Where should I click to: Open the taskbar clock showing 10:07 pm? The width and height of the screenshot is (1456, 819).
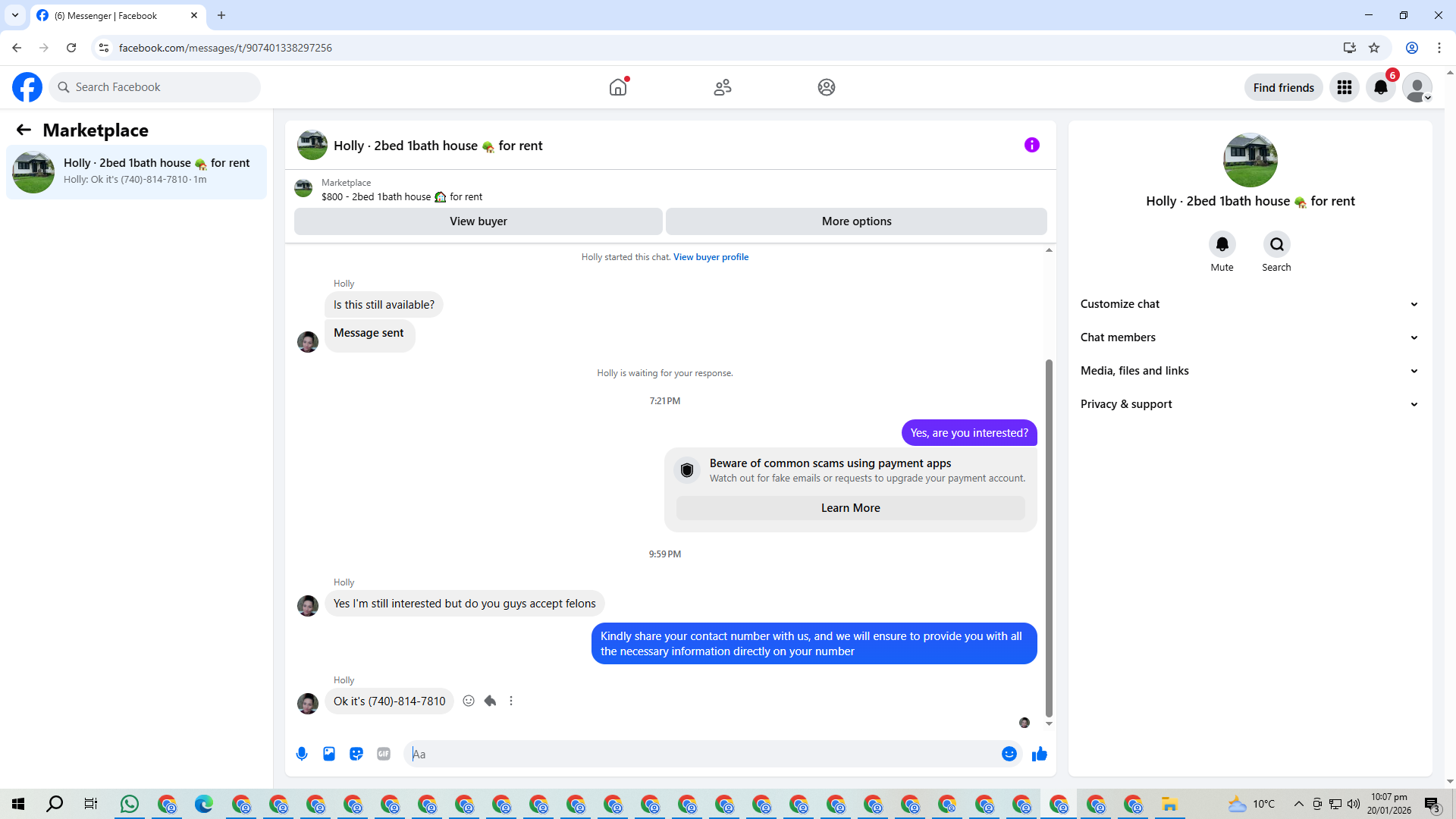click(1389, 804)
